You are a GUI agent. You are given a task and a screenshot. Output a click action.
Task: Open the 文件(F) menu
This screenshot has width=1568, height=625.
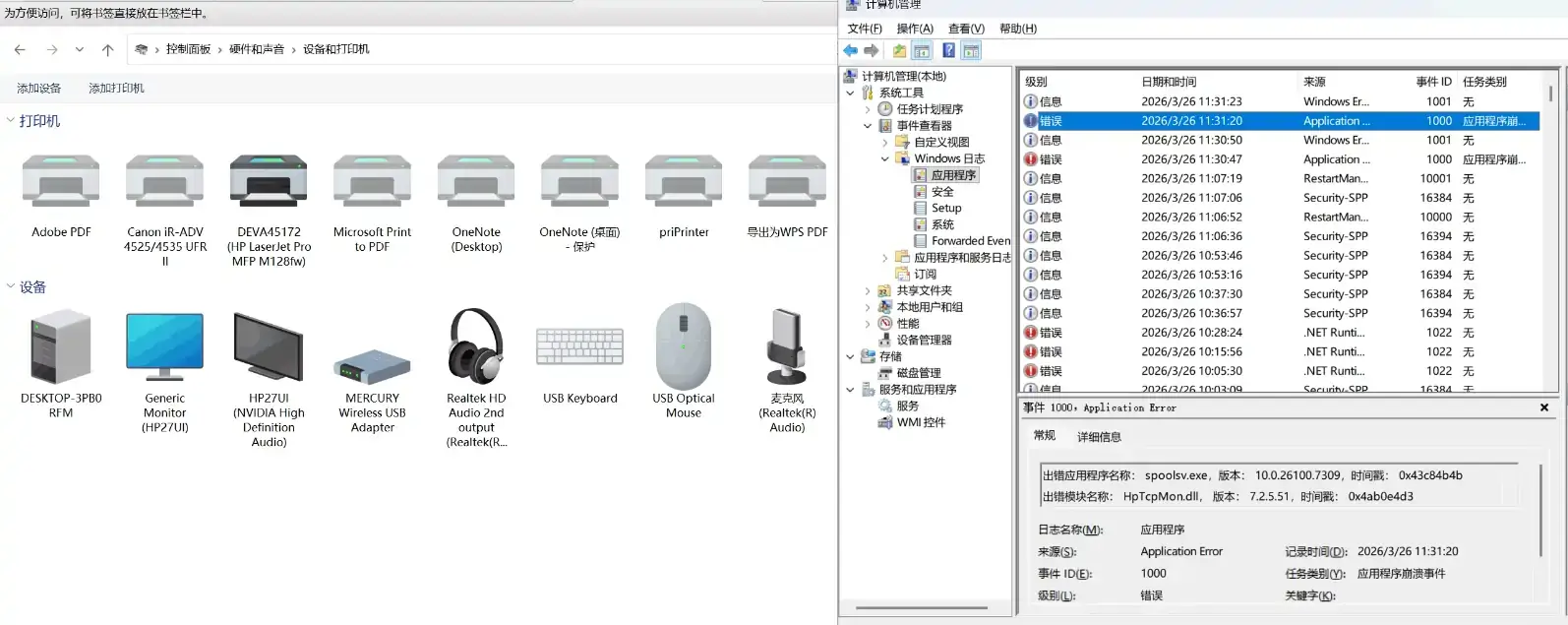click(865, 29)
